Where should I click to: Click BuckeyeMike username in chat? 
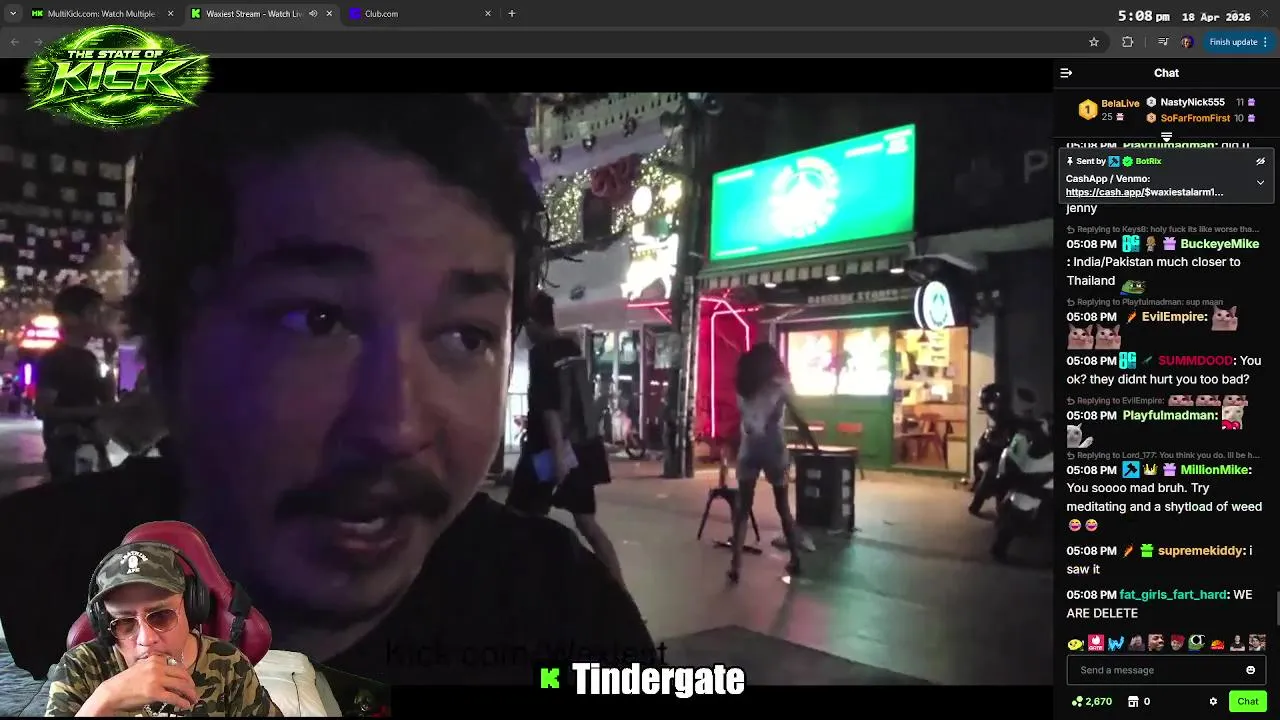1219,244
